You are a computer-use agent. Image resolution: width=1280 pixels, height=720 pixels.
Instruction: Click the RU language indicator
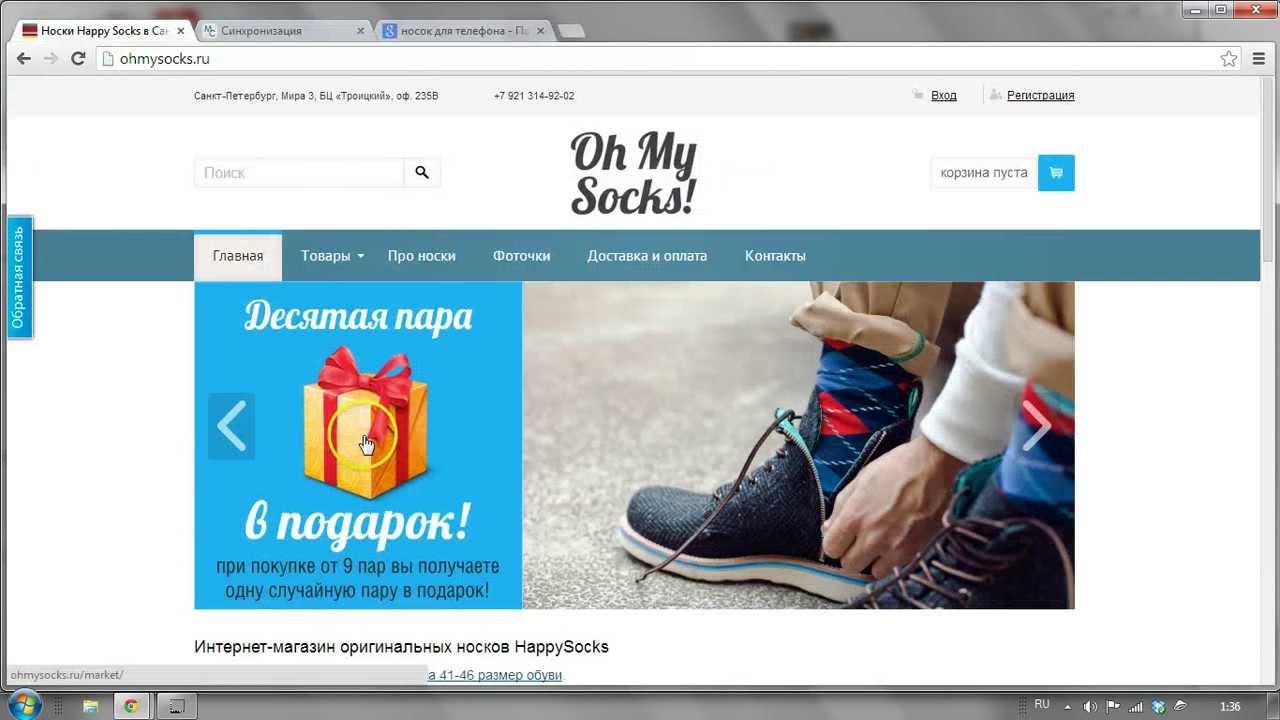(1042, 705)
